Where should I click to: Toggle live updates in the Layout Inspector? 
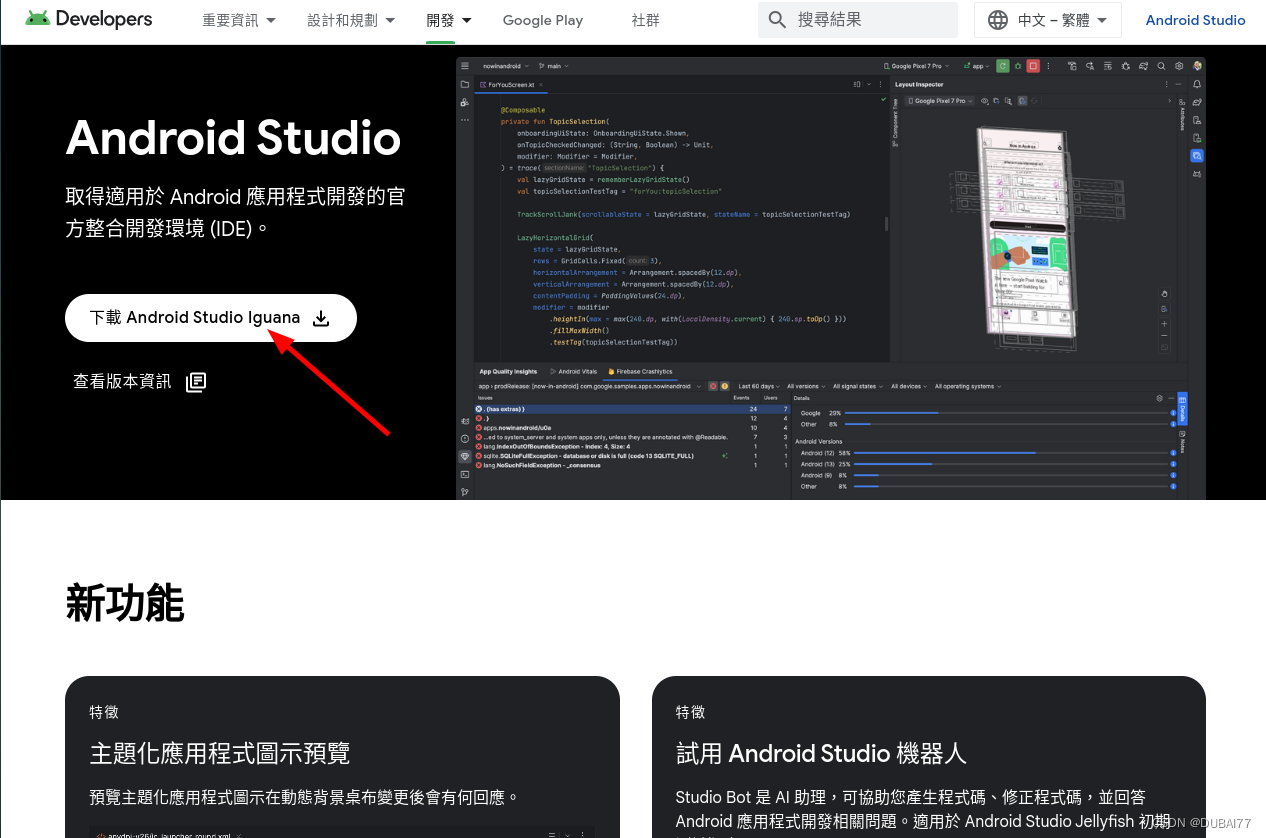click(1022, 100)
